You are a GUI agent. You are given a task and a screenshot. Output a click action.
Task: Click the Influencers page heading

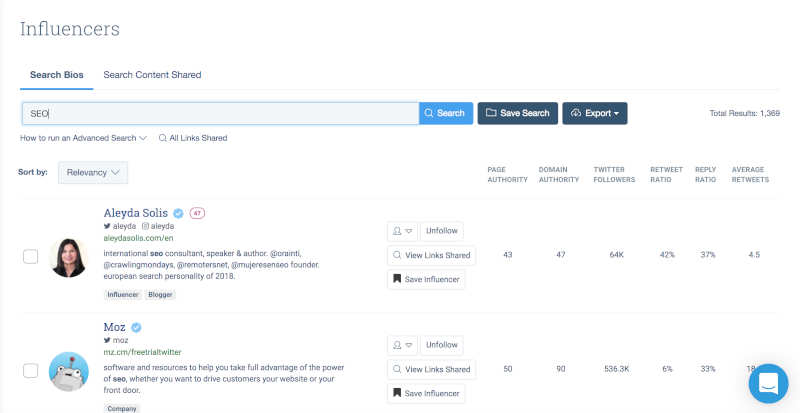pyautogui.click(x=70, y=29)
